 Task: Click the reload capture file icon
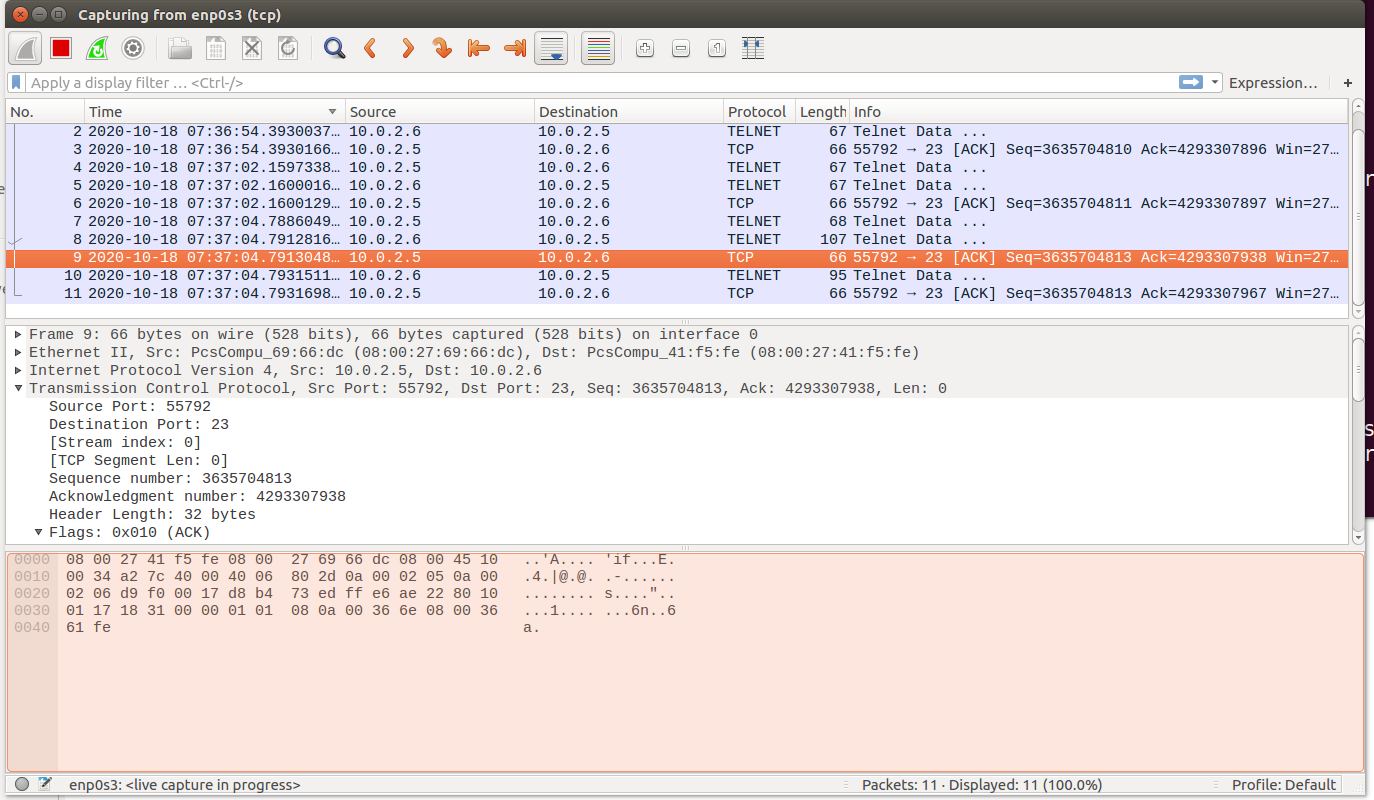tap(288, 48)
